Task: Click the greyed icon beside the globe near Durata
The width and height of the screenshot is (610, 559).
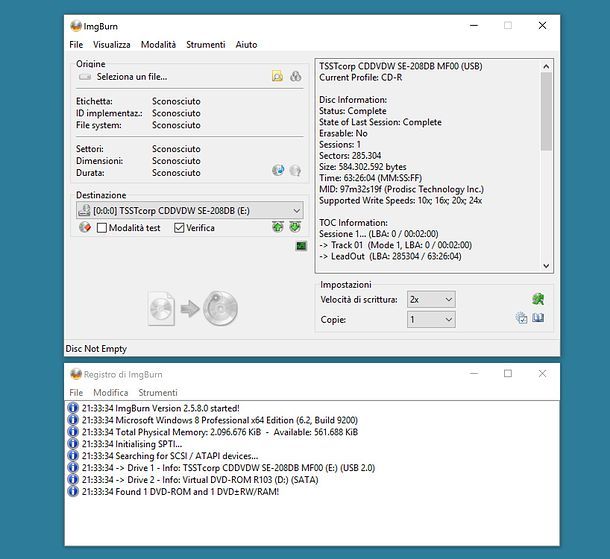Action: (295, 170)
